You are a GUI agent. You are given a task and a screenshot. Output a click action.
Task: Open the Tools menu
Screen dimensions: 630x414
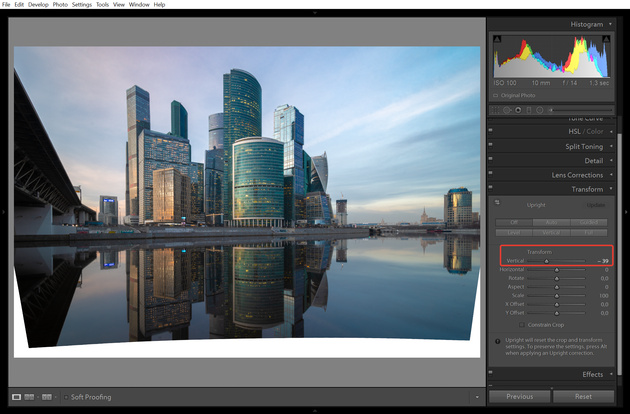coord(102,4)
